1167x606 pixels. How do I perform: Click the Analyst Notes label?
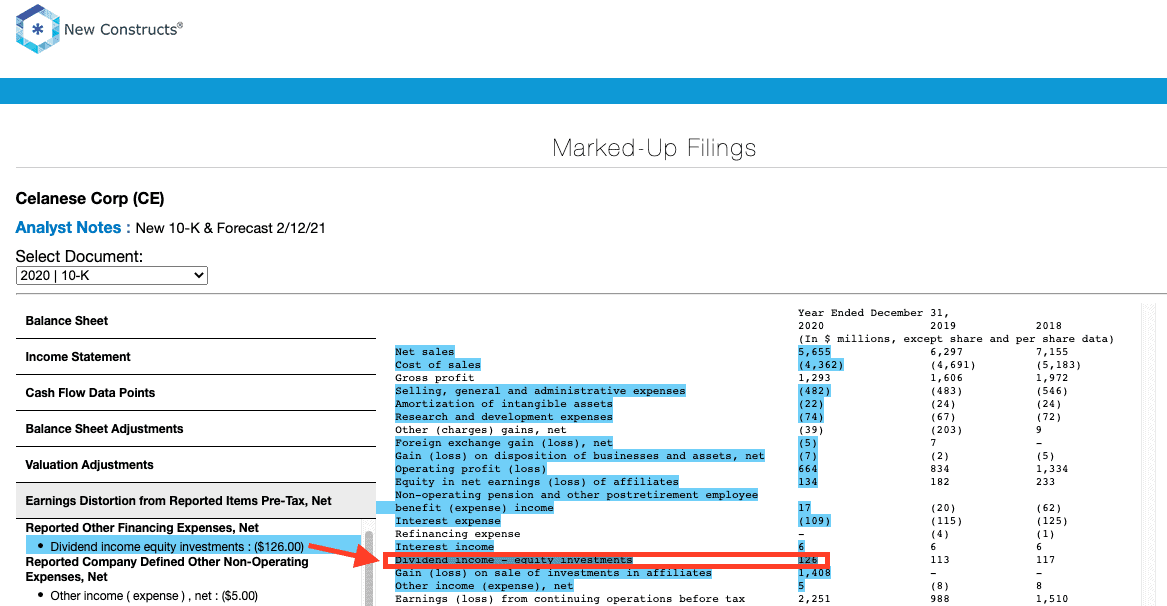pyautogui.click(x=73, y=228)
